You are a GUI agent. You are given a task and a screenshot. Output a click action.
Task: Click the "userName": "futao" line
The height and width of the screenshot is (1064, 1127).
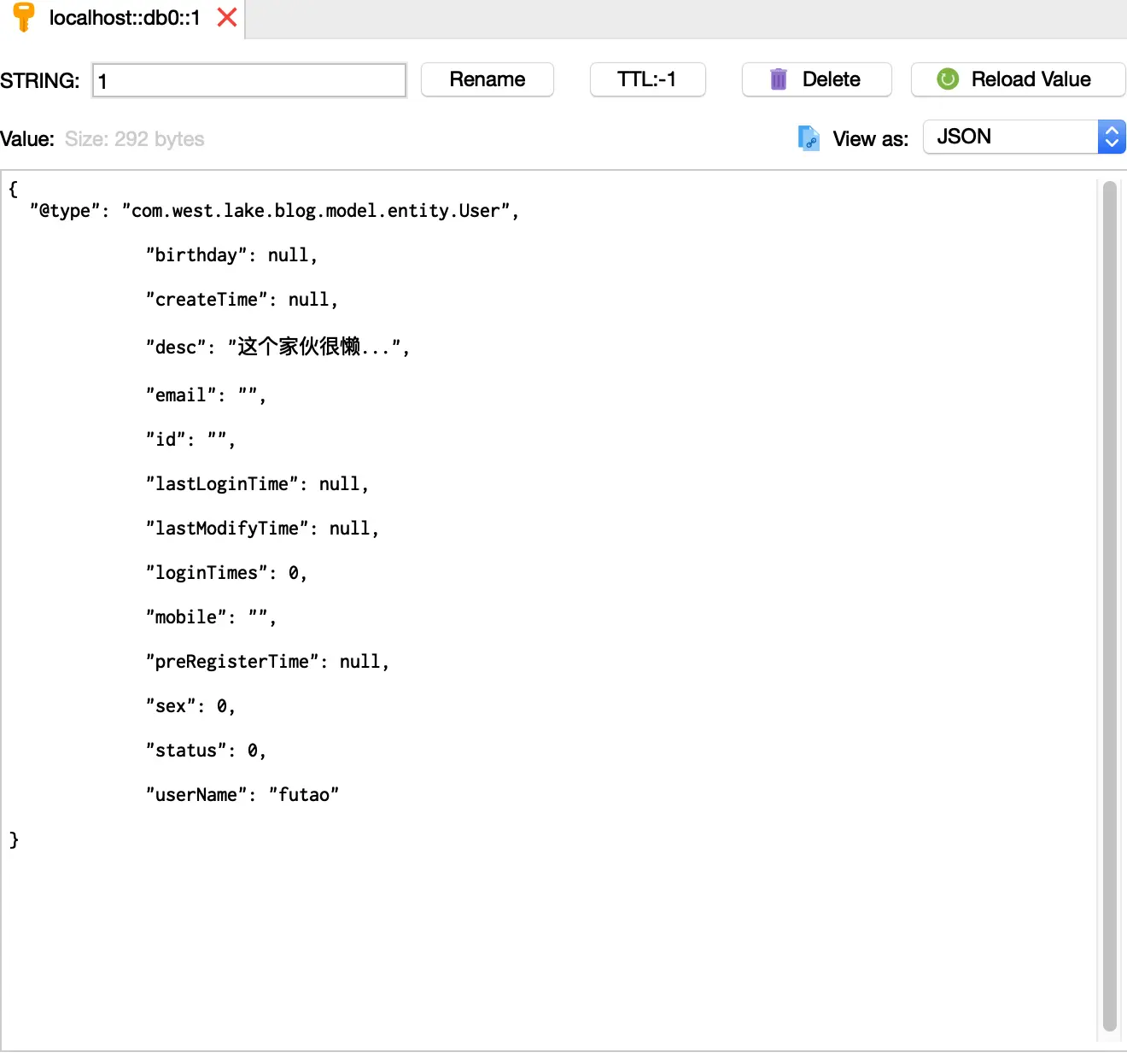242,795
